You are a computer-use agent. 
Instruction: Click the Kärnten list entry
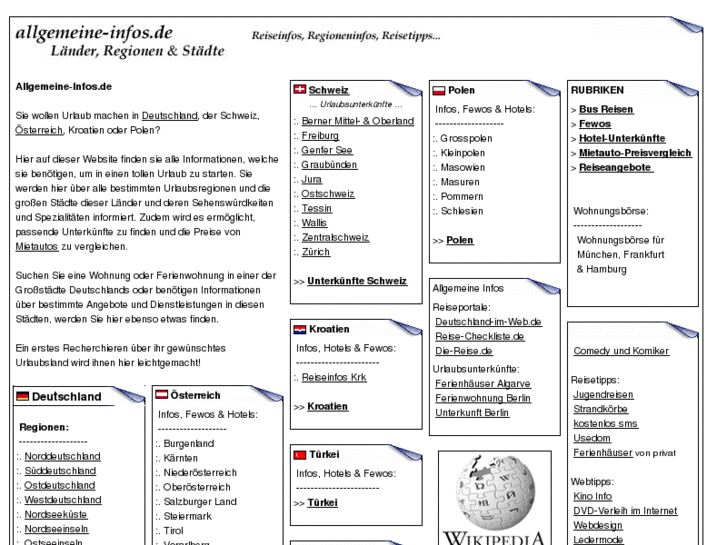pyautogui.click(x=180, y=458)
